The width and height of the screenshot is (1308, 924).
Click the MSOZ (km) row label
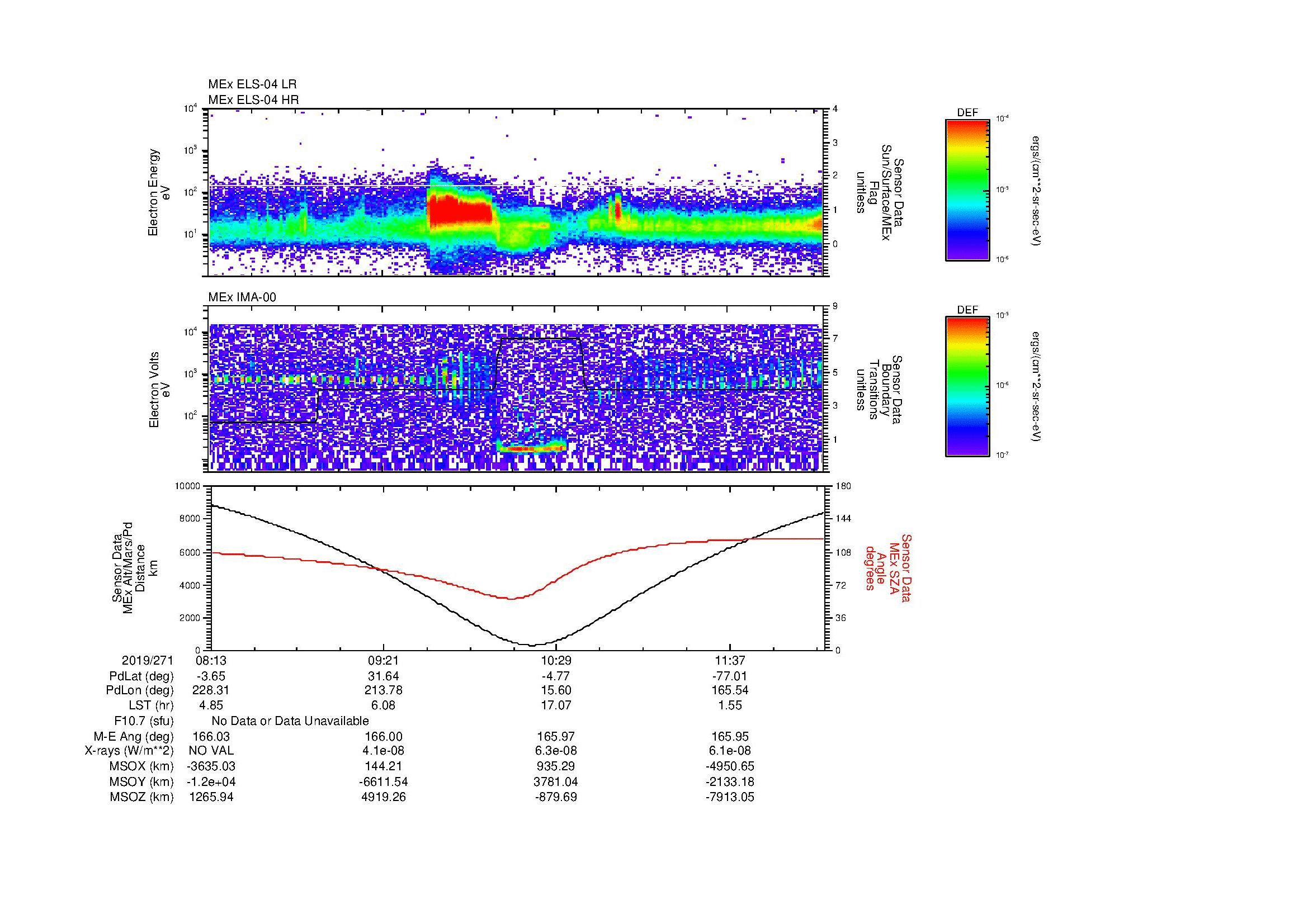click(141, 797)
